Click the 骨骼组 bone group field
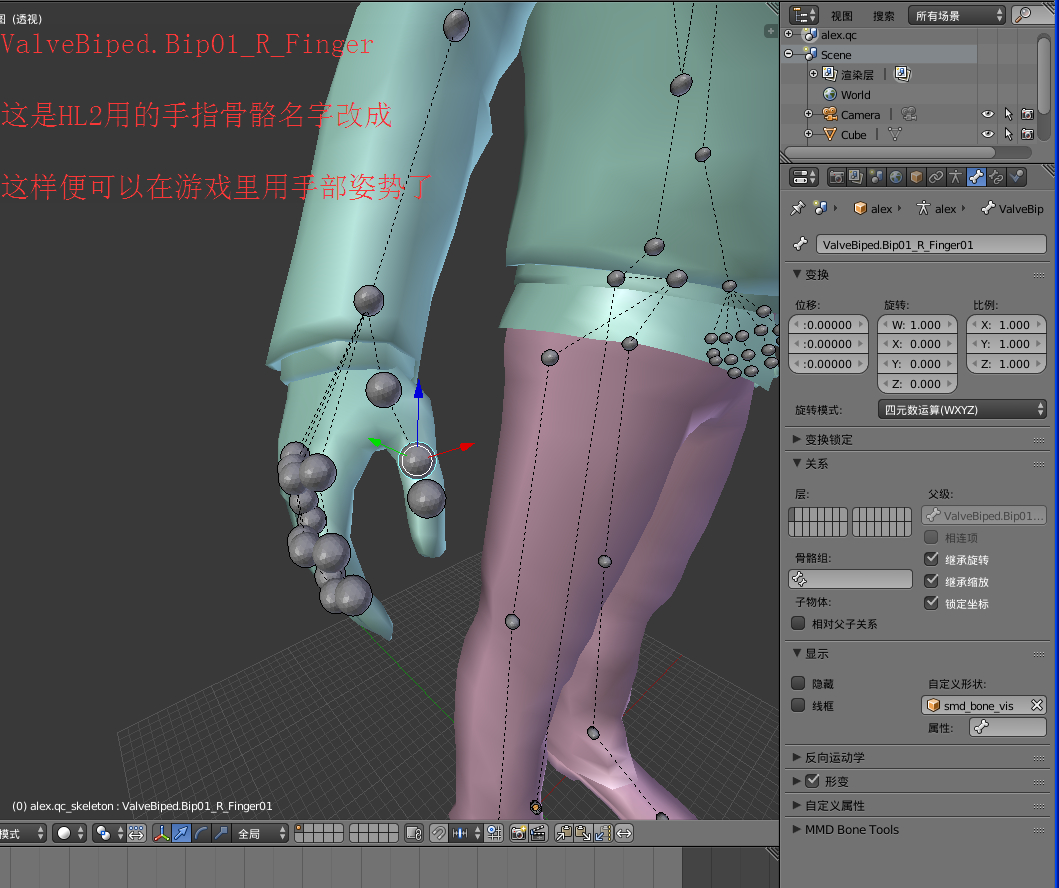 850,579
